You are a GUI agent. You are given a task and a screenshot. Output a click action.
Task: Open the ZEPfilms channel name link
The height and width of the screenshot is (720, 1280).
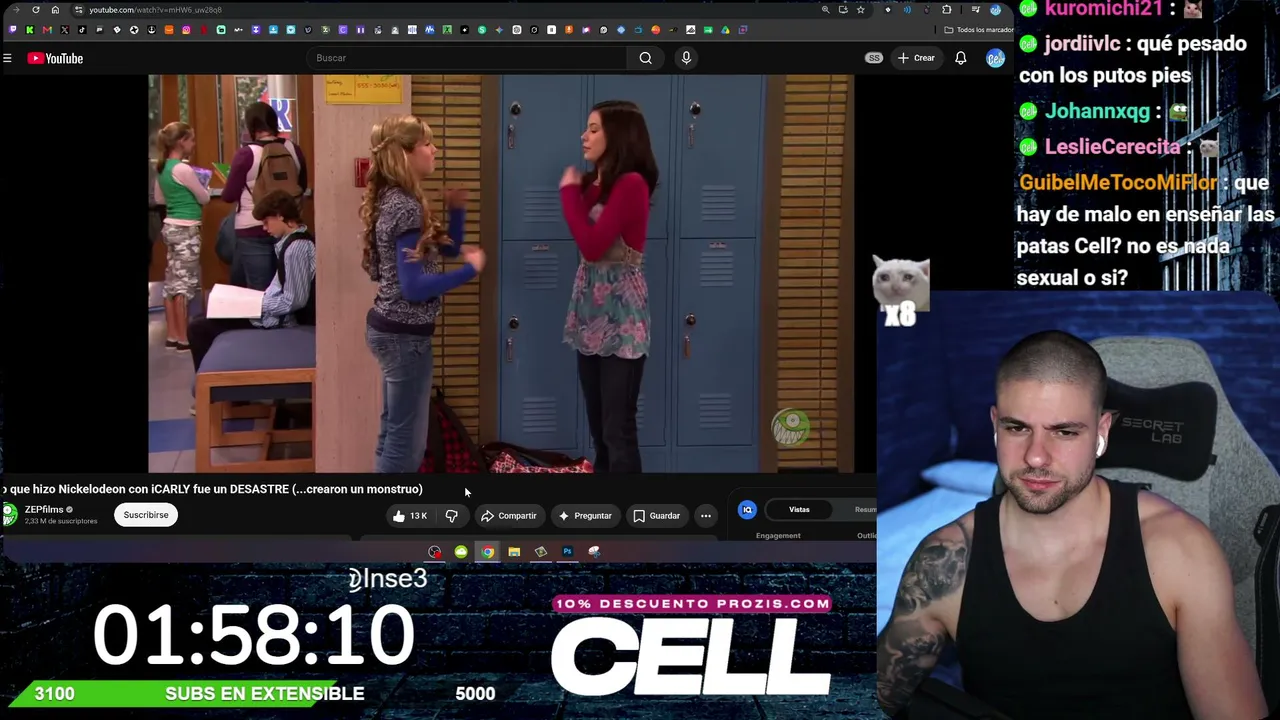(44, 510)
